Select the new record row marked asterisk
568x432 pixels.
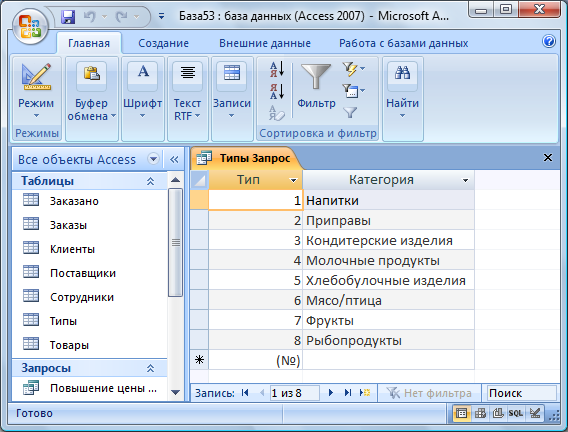tap(200, 360)
